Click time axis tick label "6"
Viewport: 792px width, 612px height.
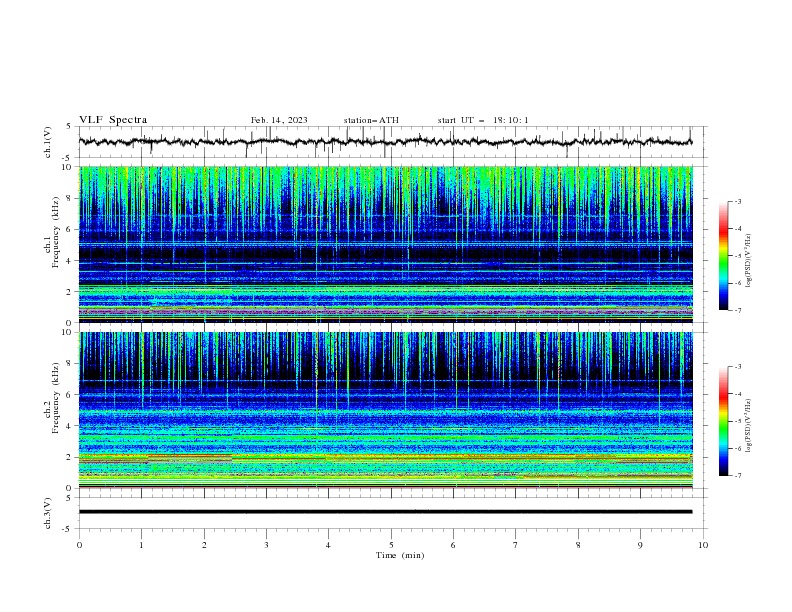(453, 545)
